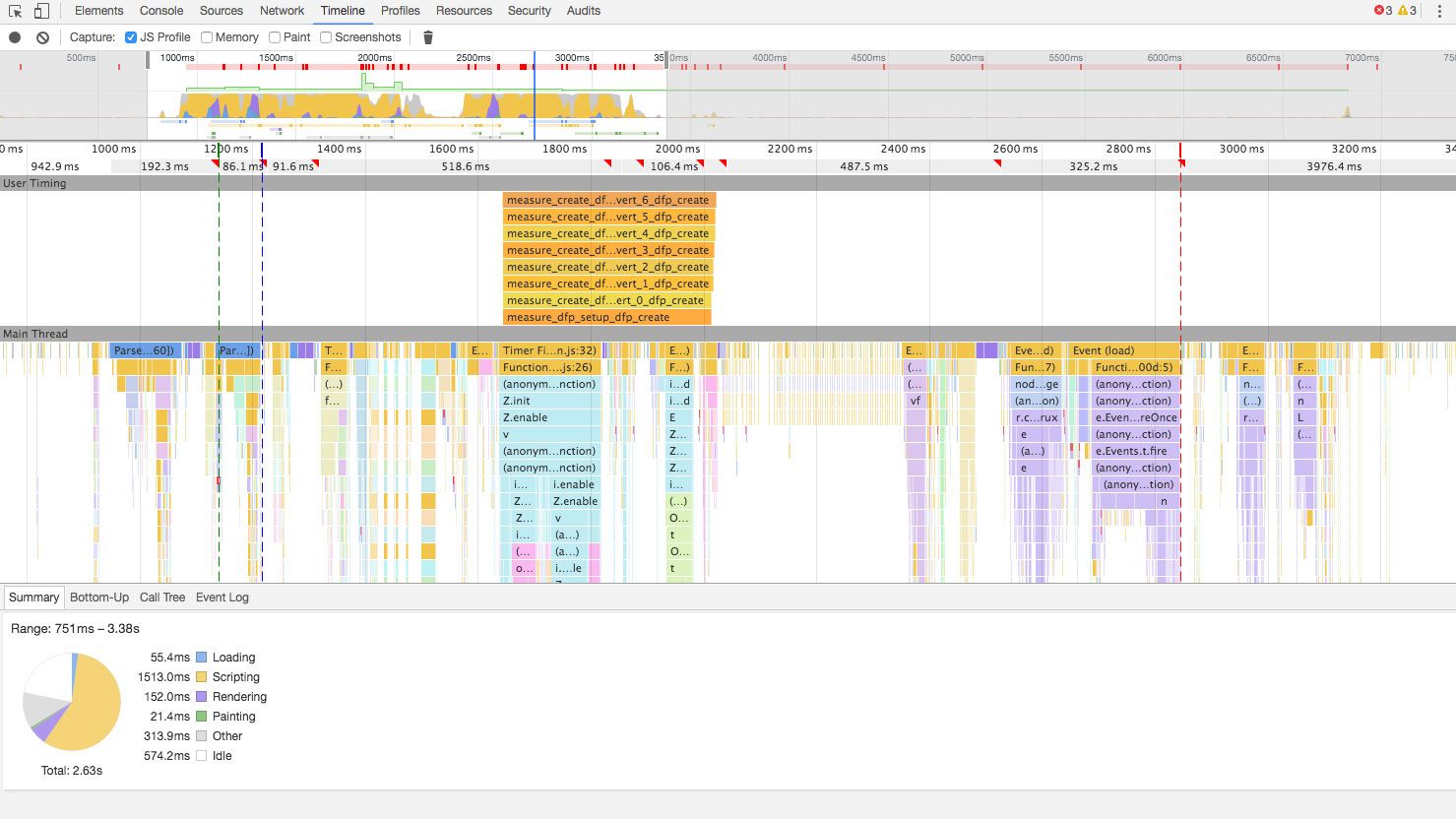Screen dimensions: 1456x819
Task: Open the warnings count indicator
Action: [x=1407, y=11]
